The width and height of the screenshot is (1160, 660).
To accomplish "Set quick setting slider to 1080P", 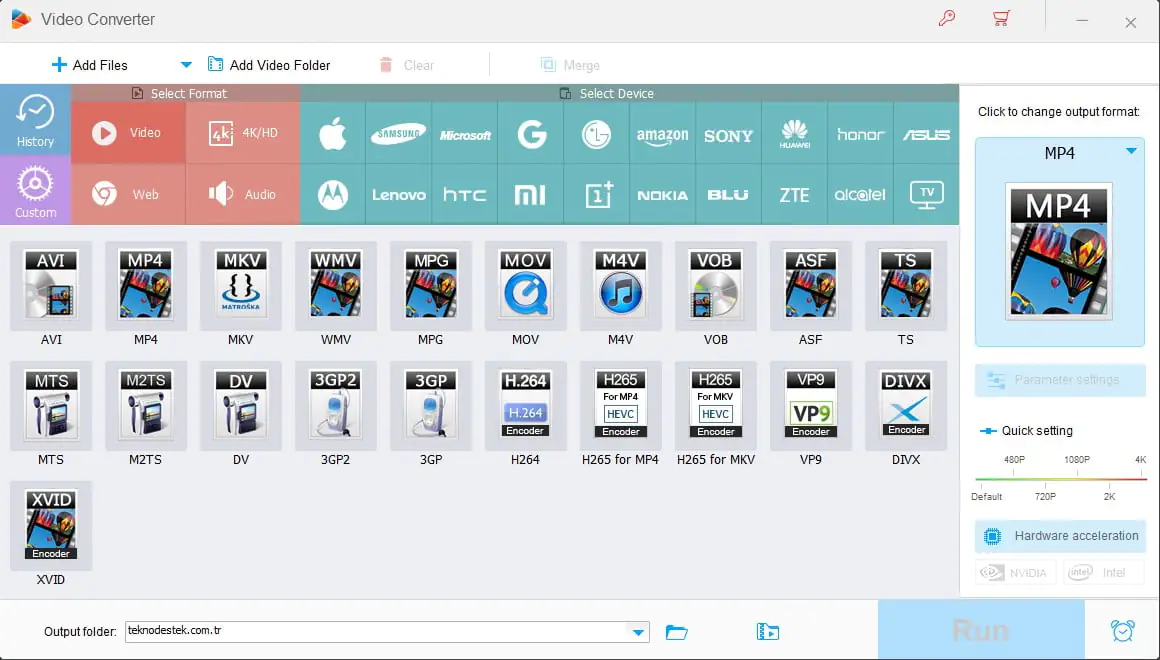I will click(x=1076, y=479).
